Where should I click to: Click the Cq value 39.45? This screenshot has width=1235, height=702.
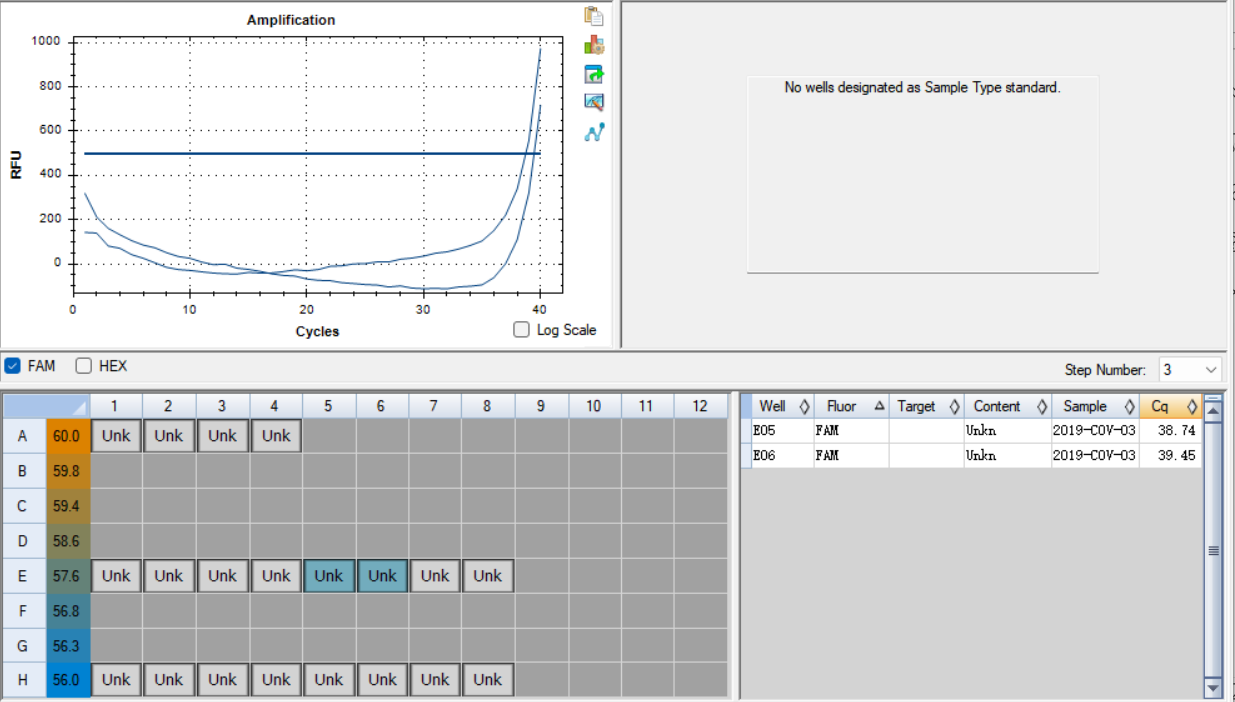(x=1176, y=455)
